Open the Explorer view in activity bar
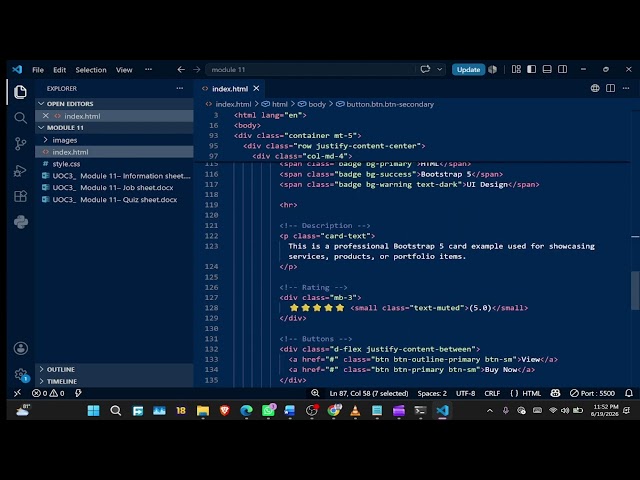The height and width of the screenshot is (480, 640). (20, 92)
